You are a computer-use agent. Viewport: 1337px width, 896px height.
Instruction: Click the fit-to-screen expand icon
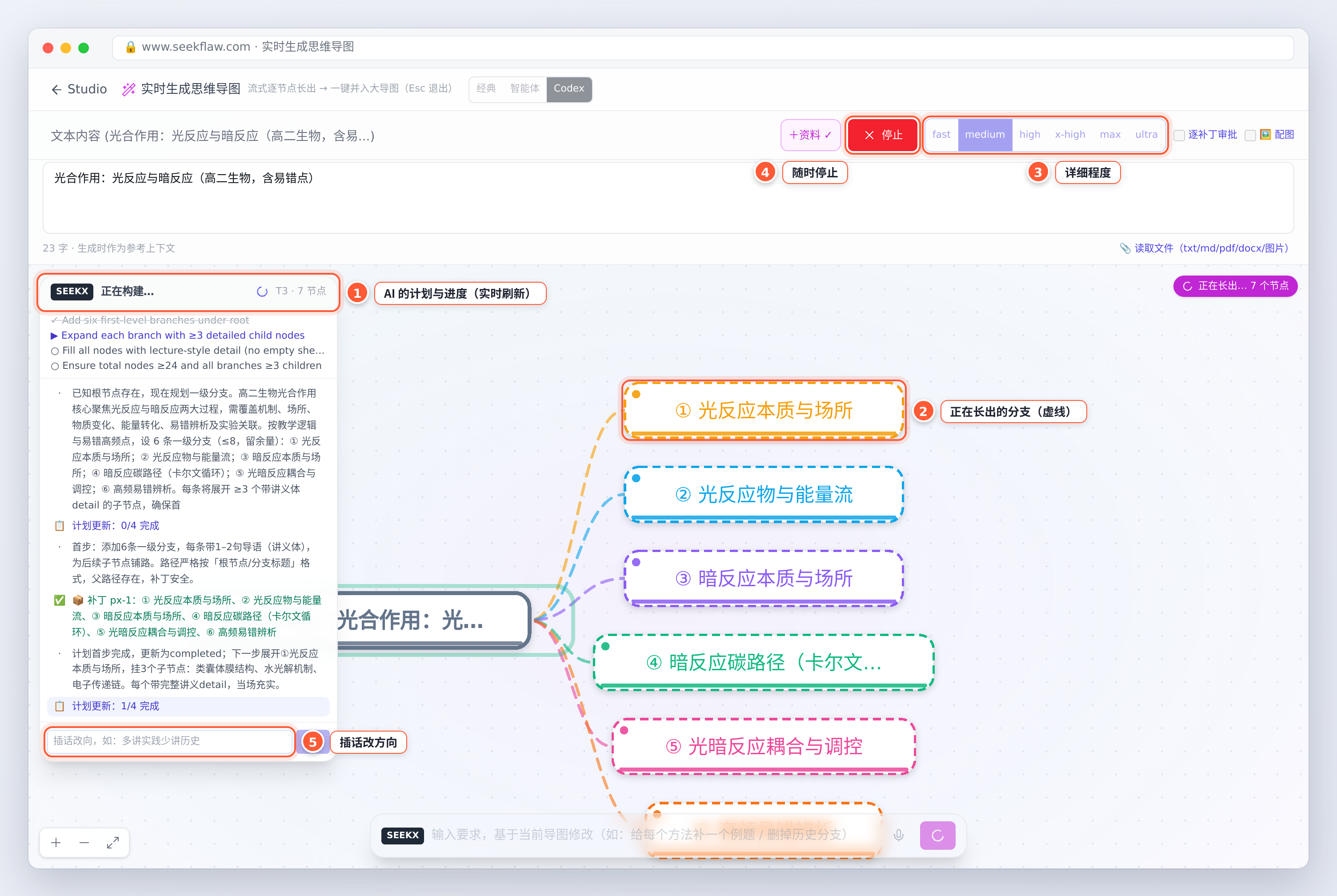point(112,842)
